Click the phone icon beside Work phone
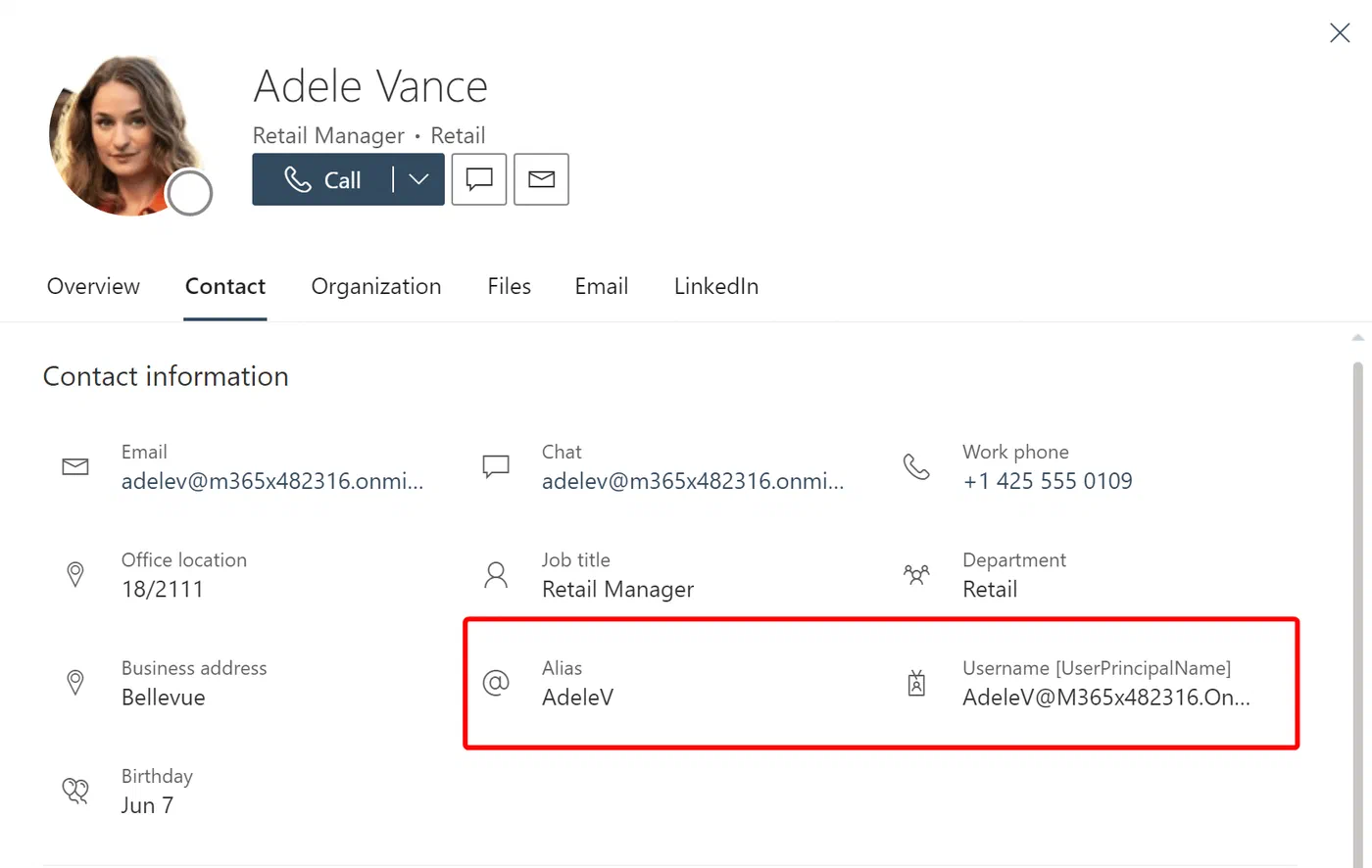This screenshot has height=868, width=1372. tap(916, 467)
